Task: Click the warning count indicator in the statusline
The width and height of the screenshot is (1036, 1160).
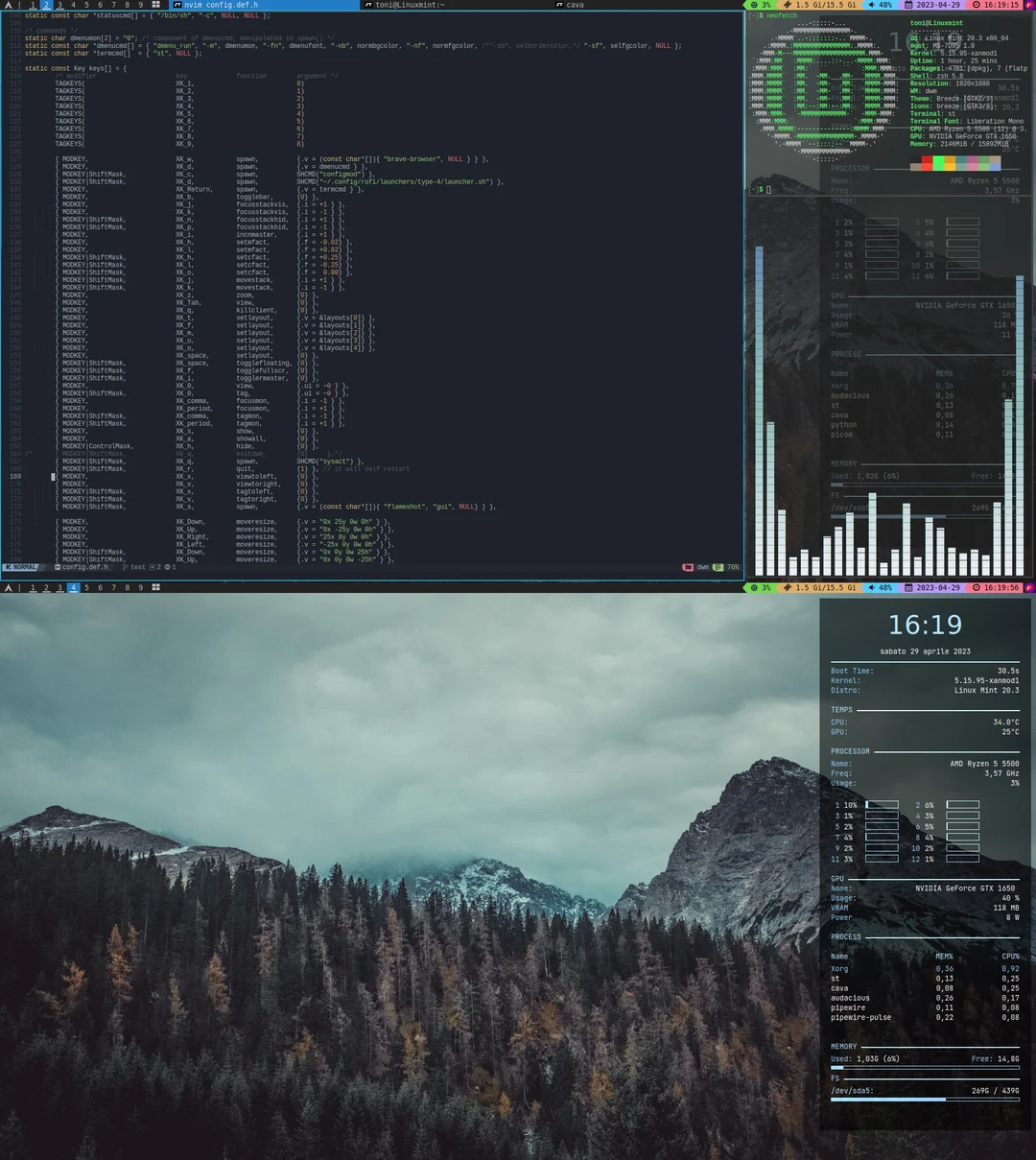Action: (153, 567)
